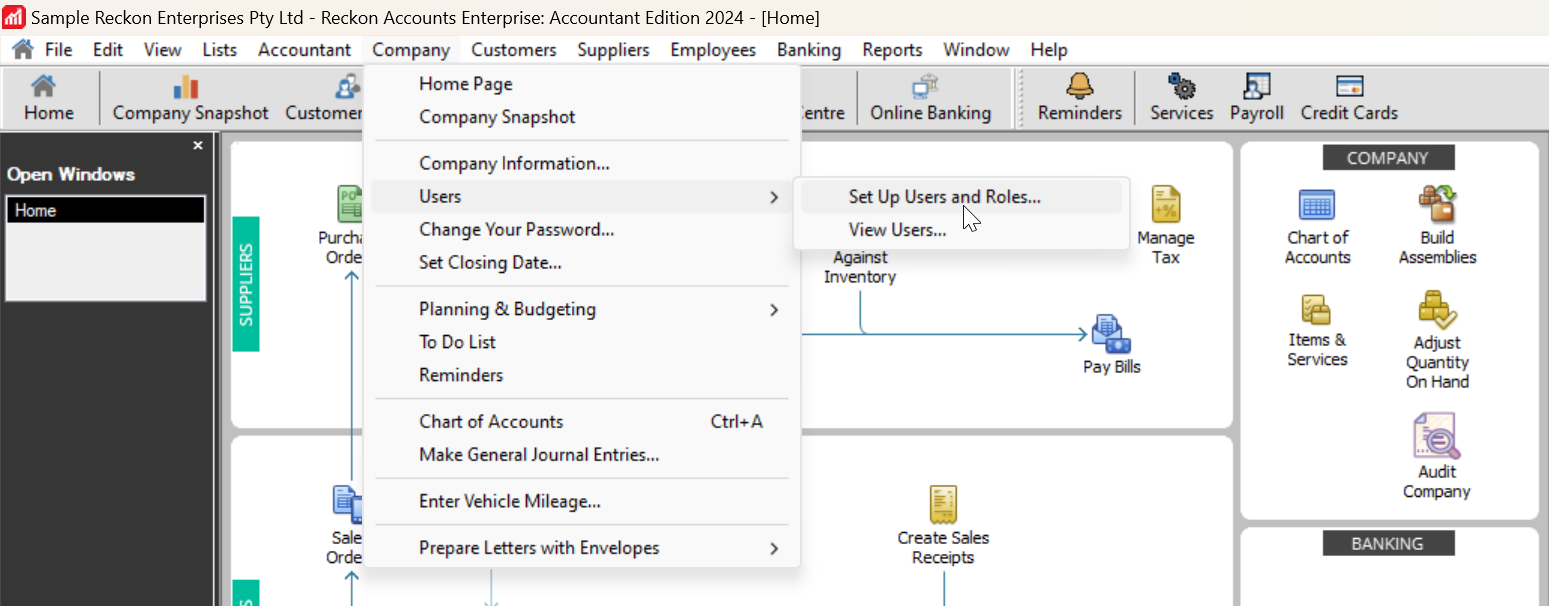1549x606 pixels.
Task: Open the Banking menu
Action: click(x=809, y=49)
